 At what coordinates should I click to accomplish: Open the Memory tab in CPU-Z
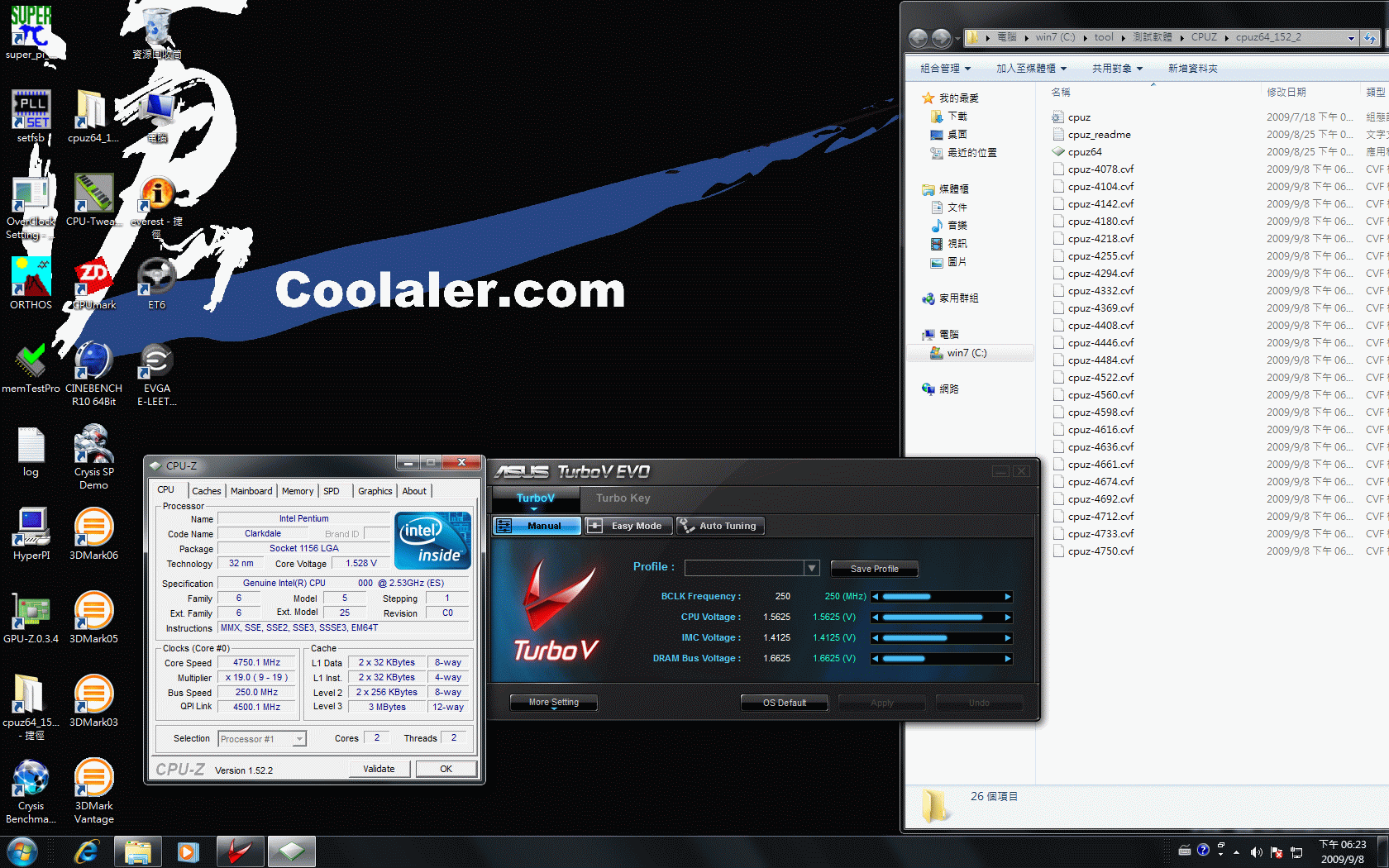pos(298,491)
